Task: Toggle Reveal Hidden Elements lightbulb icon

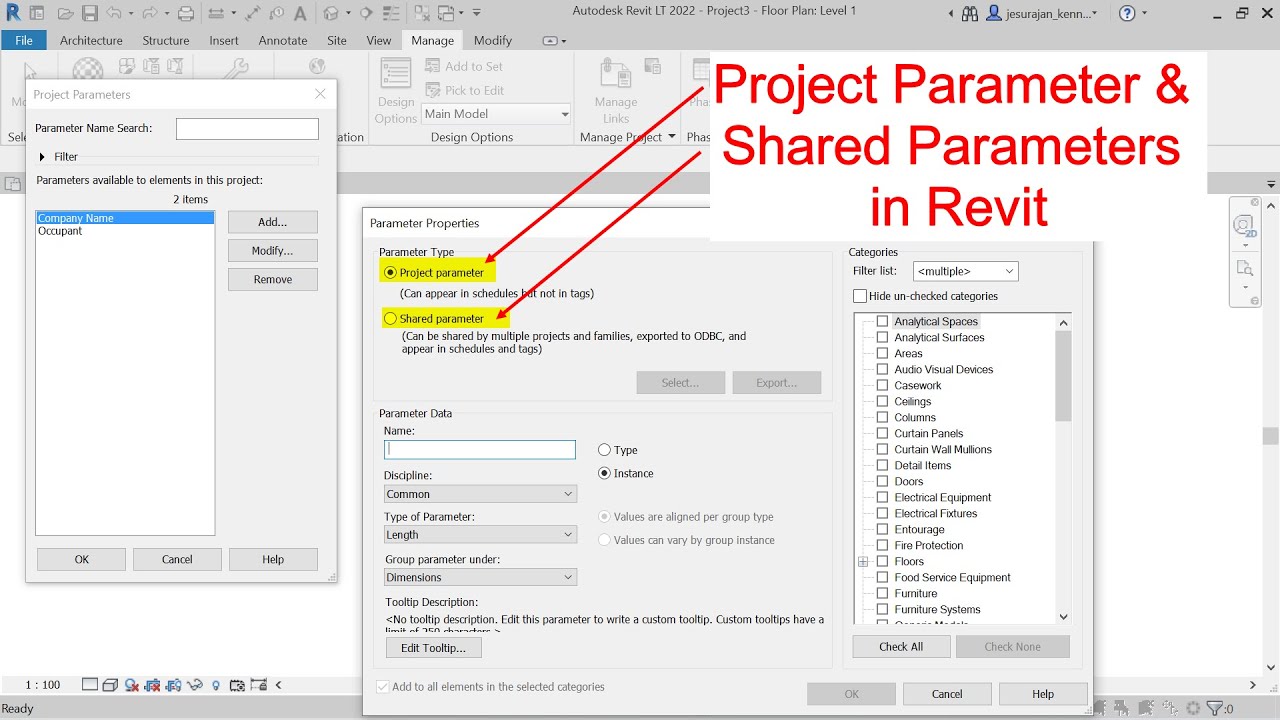Action: point(216,685)
